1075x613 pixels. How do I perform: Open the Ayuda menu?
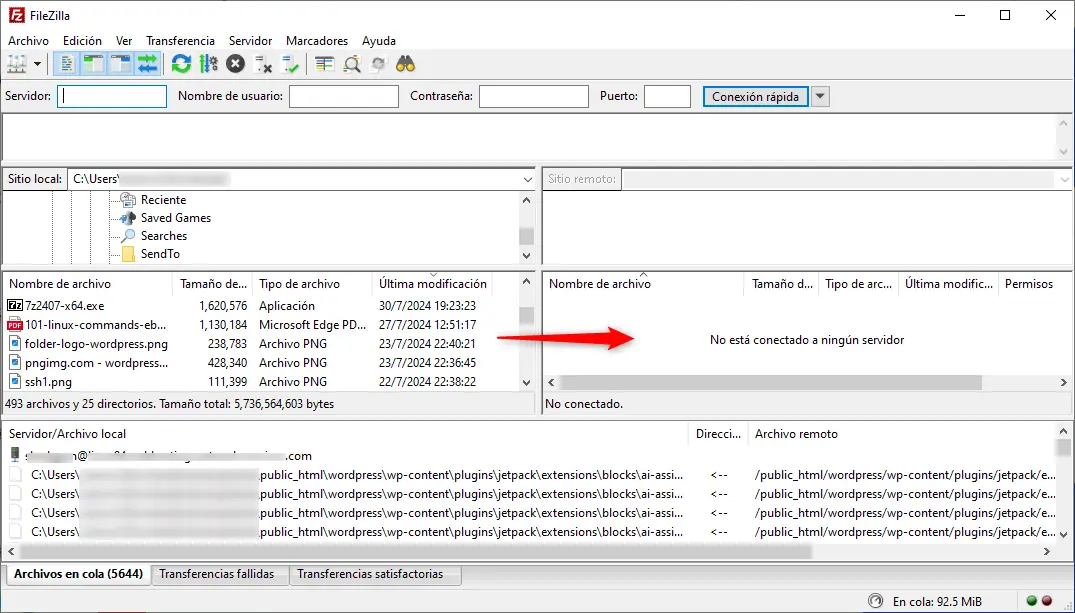tap(378, 41)
